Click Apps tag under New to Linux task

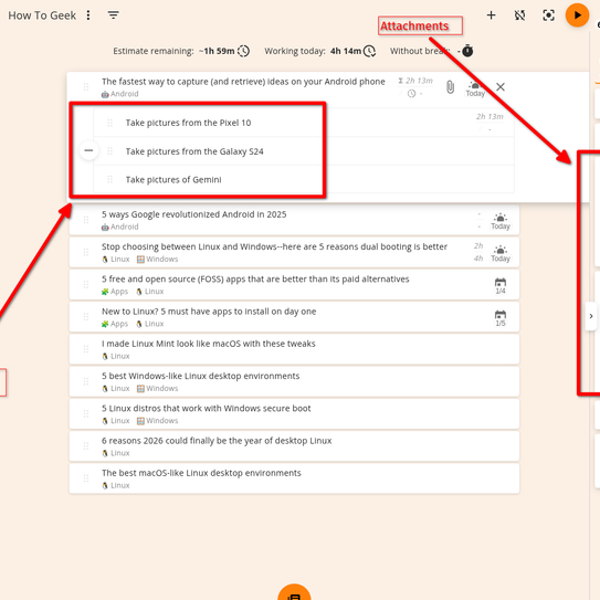[x=114, y=324]
